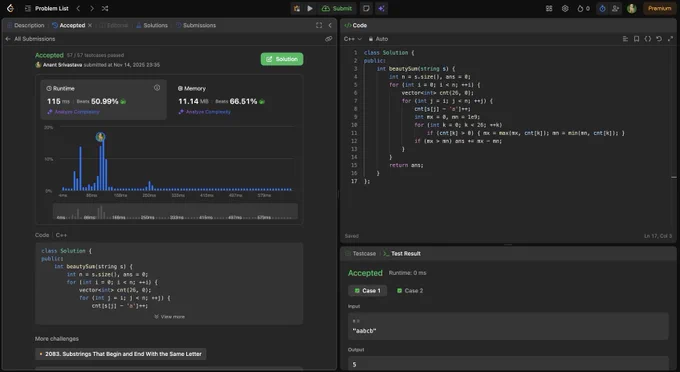Expand code with View more
This screenshot has width=680, height=372.
pyautogui.click(x=170, y=317)
